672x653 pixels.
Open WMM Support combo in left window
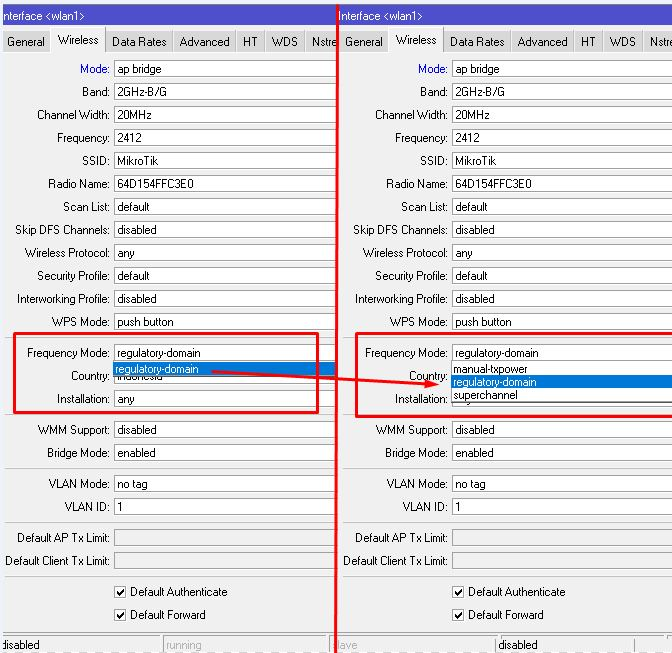coord(225,430)
